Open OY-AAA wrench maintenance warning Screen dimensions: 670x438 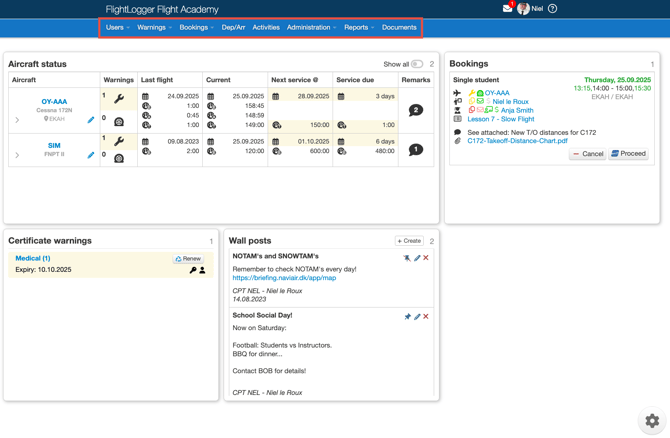pyautogui.click(x=119, y=99)
